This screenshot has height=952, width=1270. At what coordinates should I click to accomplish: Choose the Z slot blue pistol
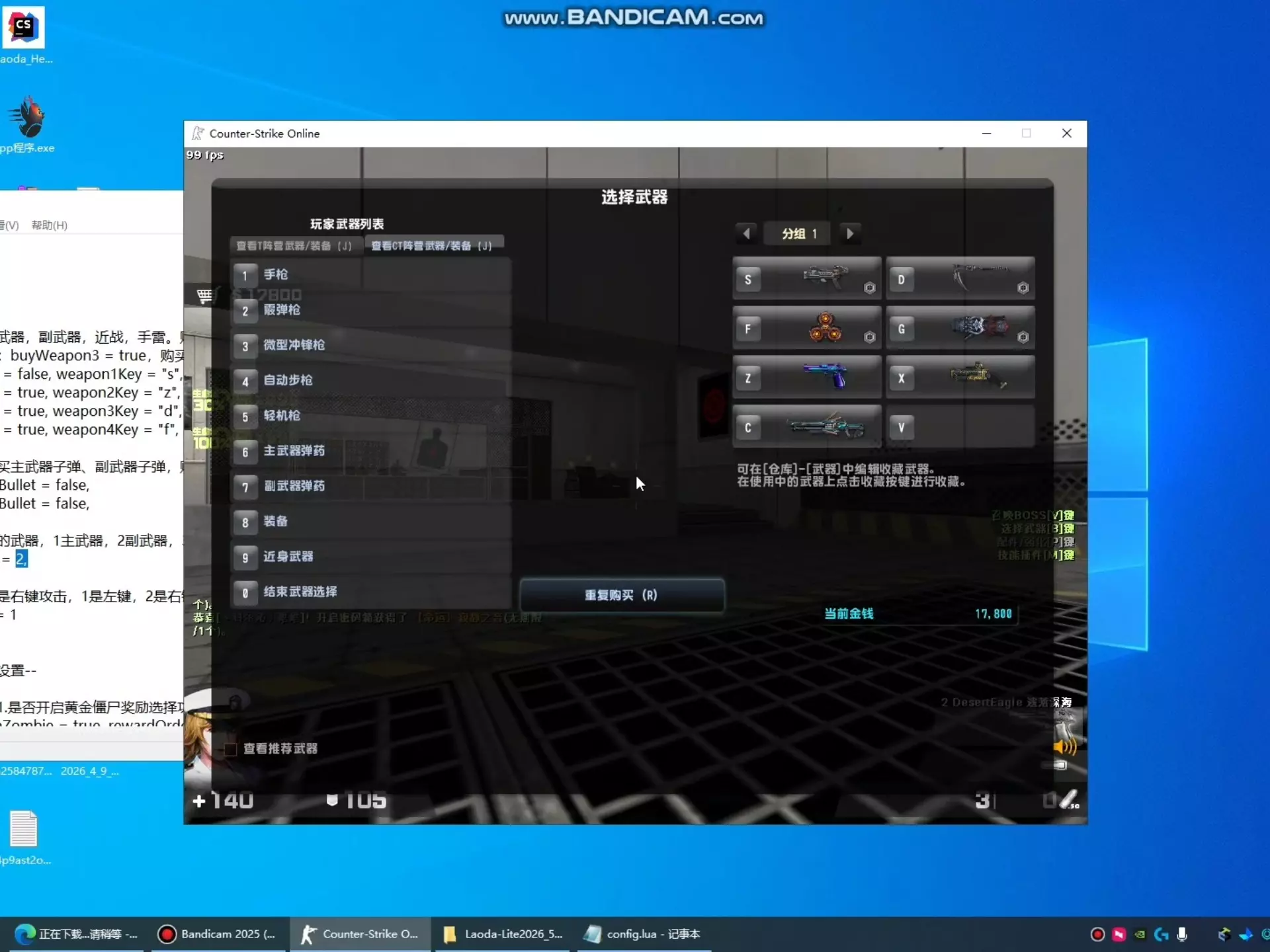click(806, 377)
